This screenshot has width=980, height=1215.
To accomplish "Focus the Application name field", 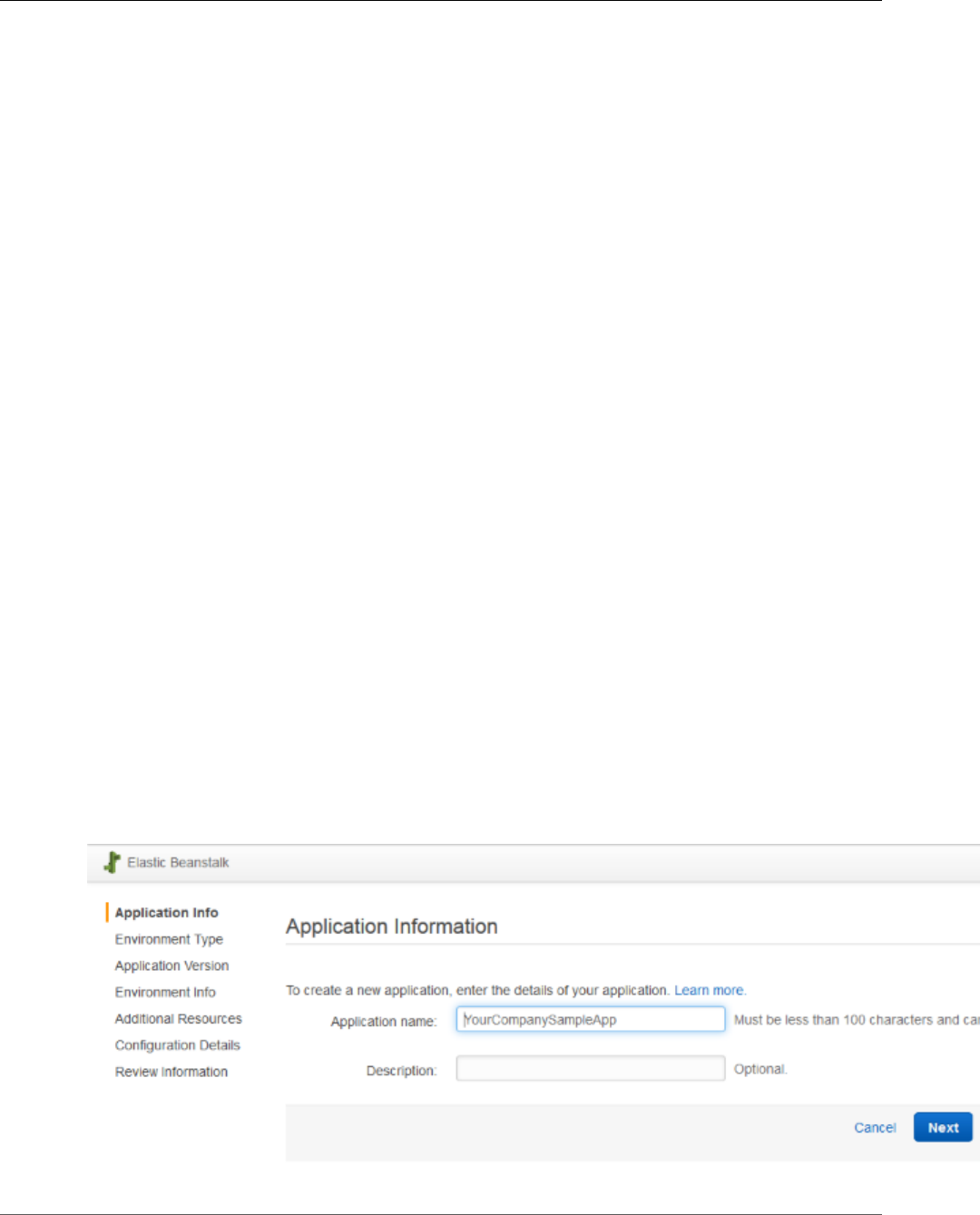I will pos(591,1019).
